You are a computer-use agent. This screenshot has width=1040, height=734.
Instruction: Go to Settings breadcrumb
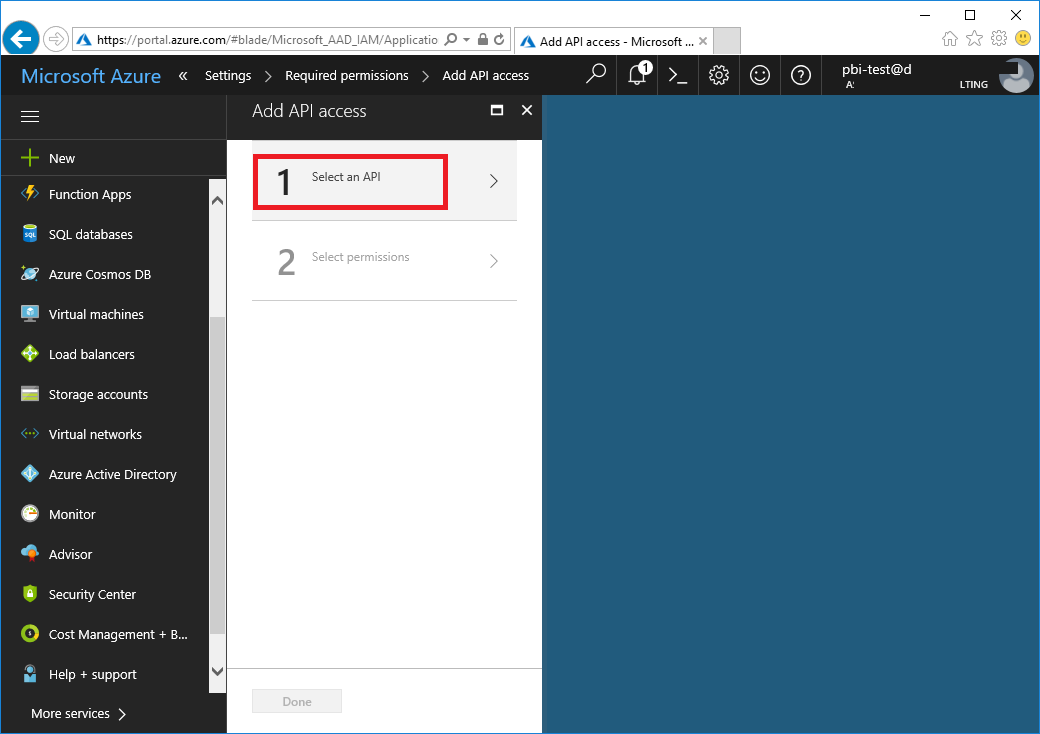(x=228, y=76)
